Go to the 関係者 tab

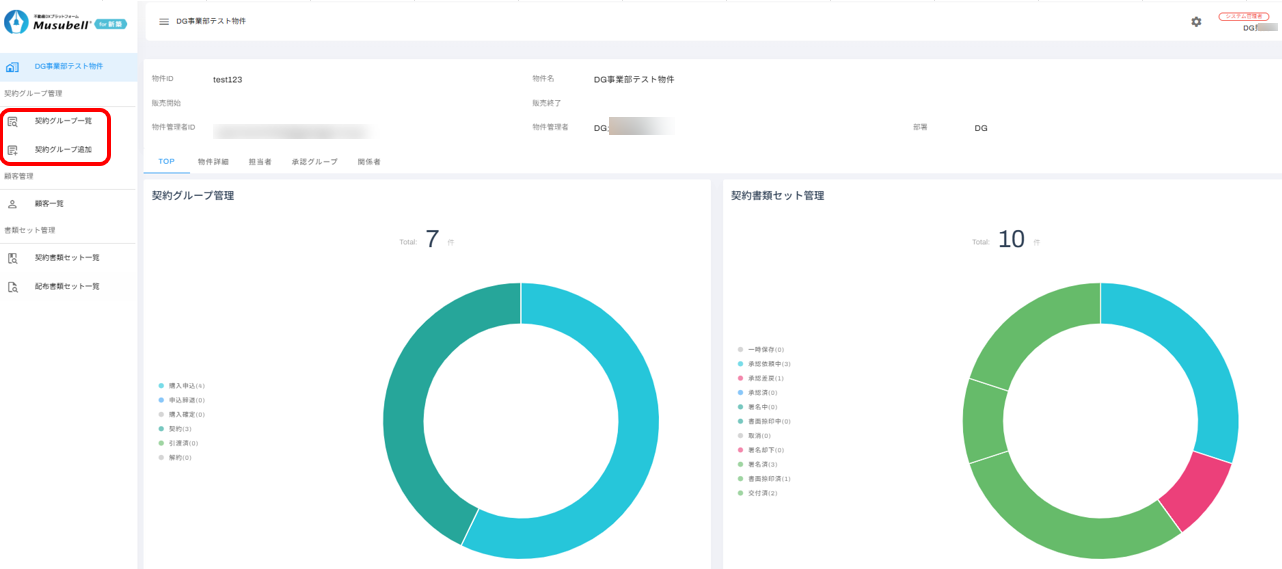[x=369, y=161]
